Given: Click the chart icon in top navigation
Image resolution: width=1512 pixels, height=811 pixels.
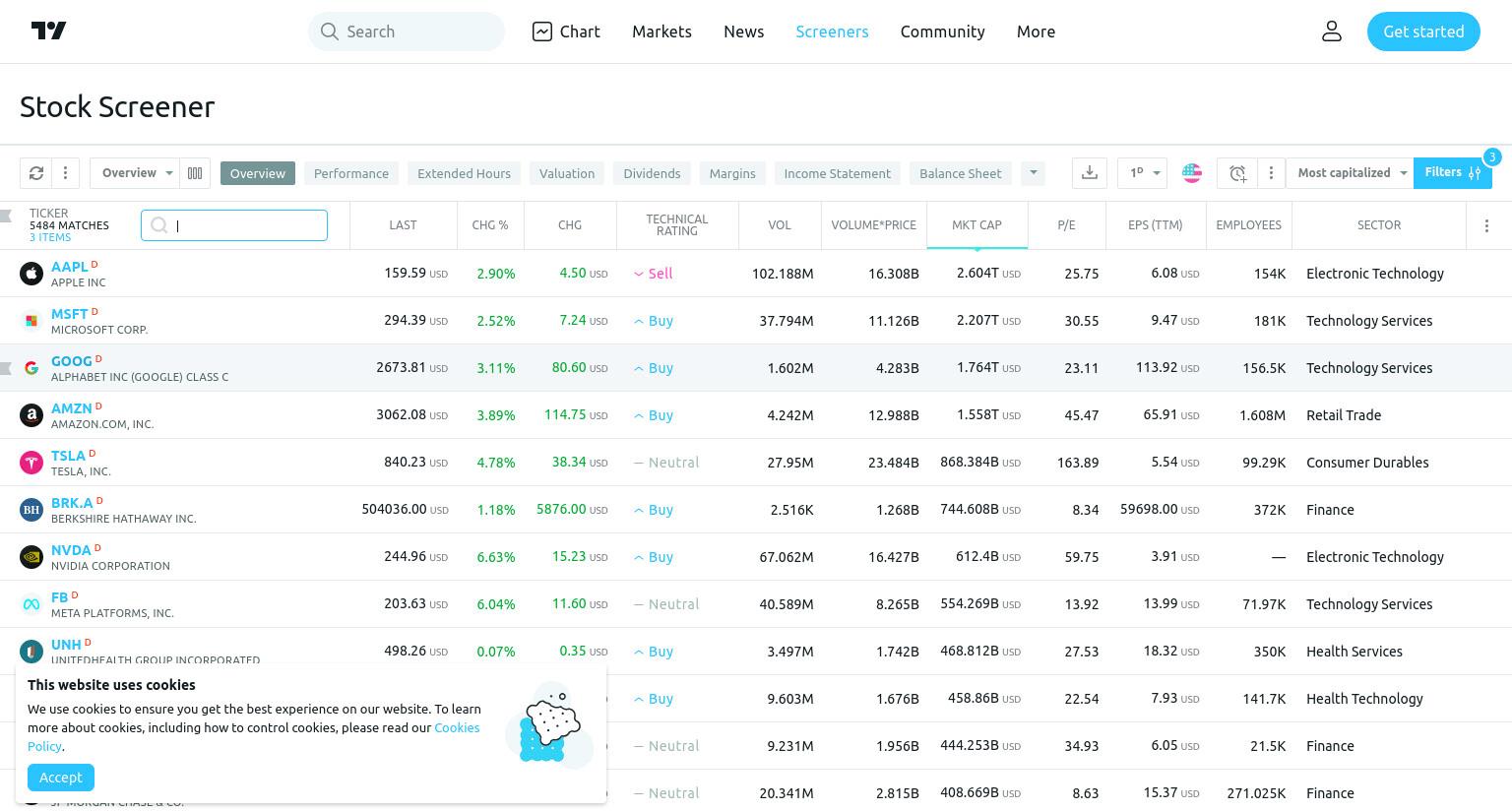Looking at the screenshot, I should (542, 31).
